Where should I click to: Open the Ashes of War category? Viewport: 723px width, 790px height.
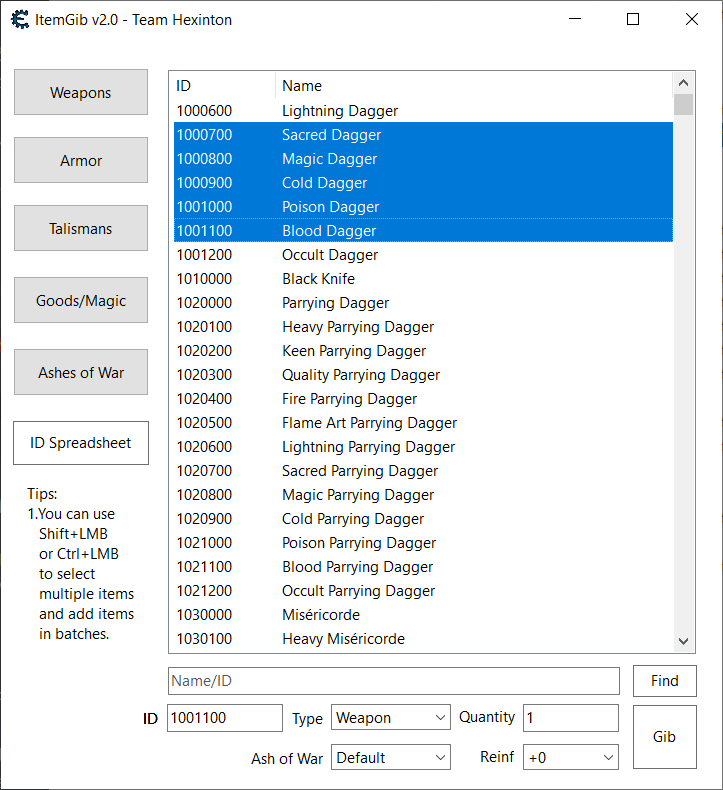pos(81,372)
